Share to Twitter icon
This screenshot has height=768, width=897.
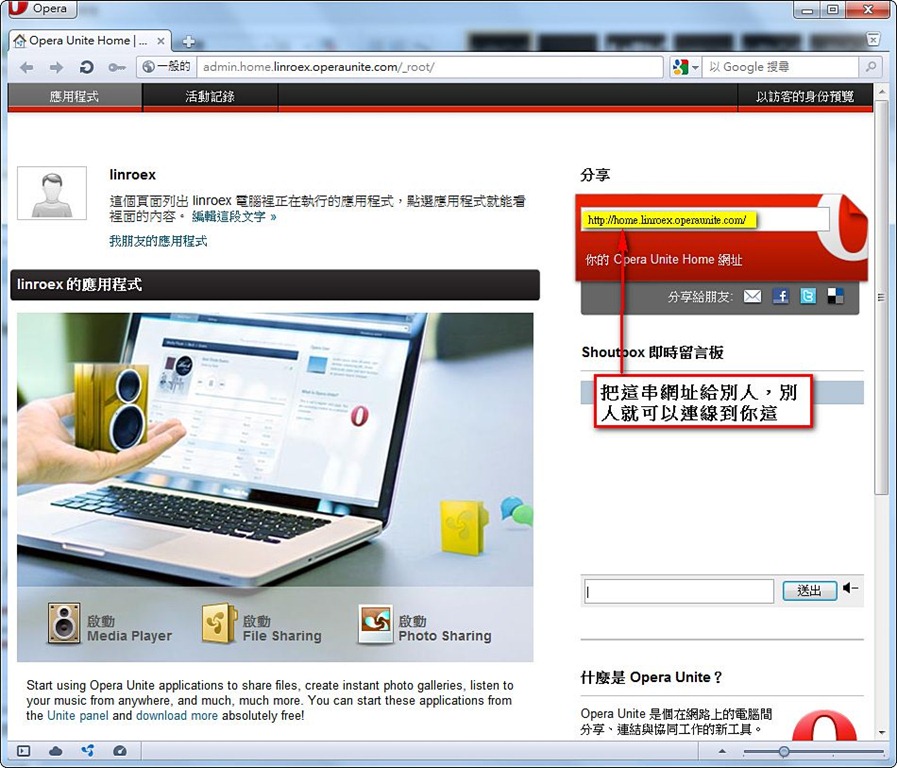tap(808, 296)
